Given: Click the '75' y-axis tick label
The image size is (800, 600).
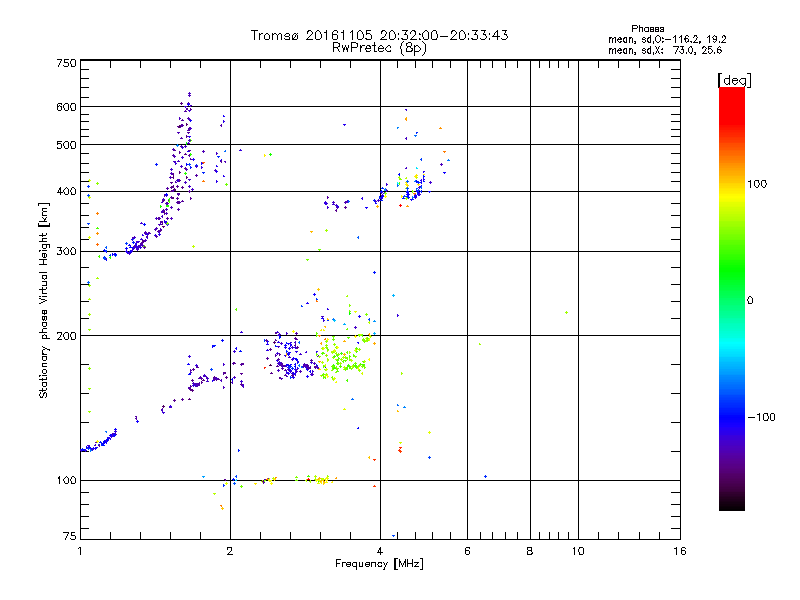Looking at the screenshot, I should point(70,536).
